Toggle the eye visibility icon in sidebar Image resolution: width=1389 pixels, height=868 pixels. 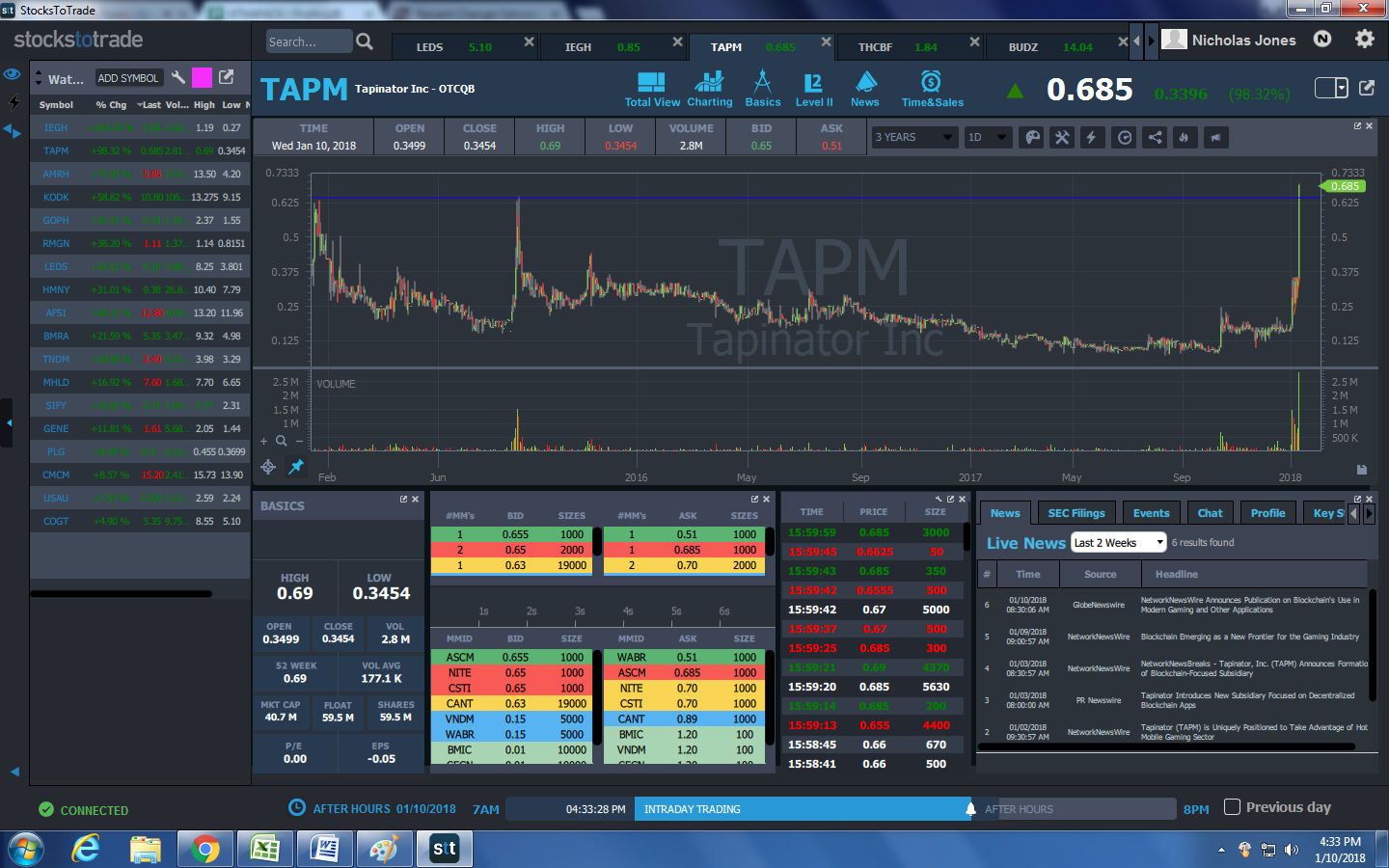(x=13, y=74)
